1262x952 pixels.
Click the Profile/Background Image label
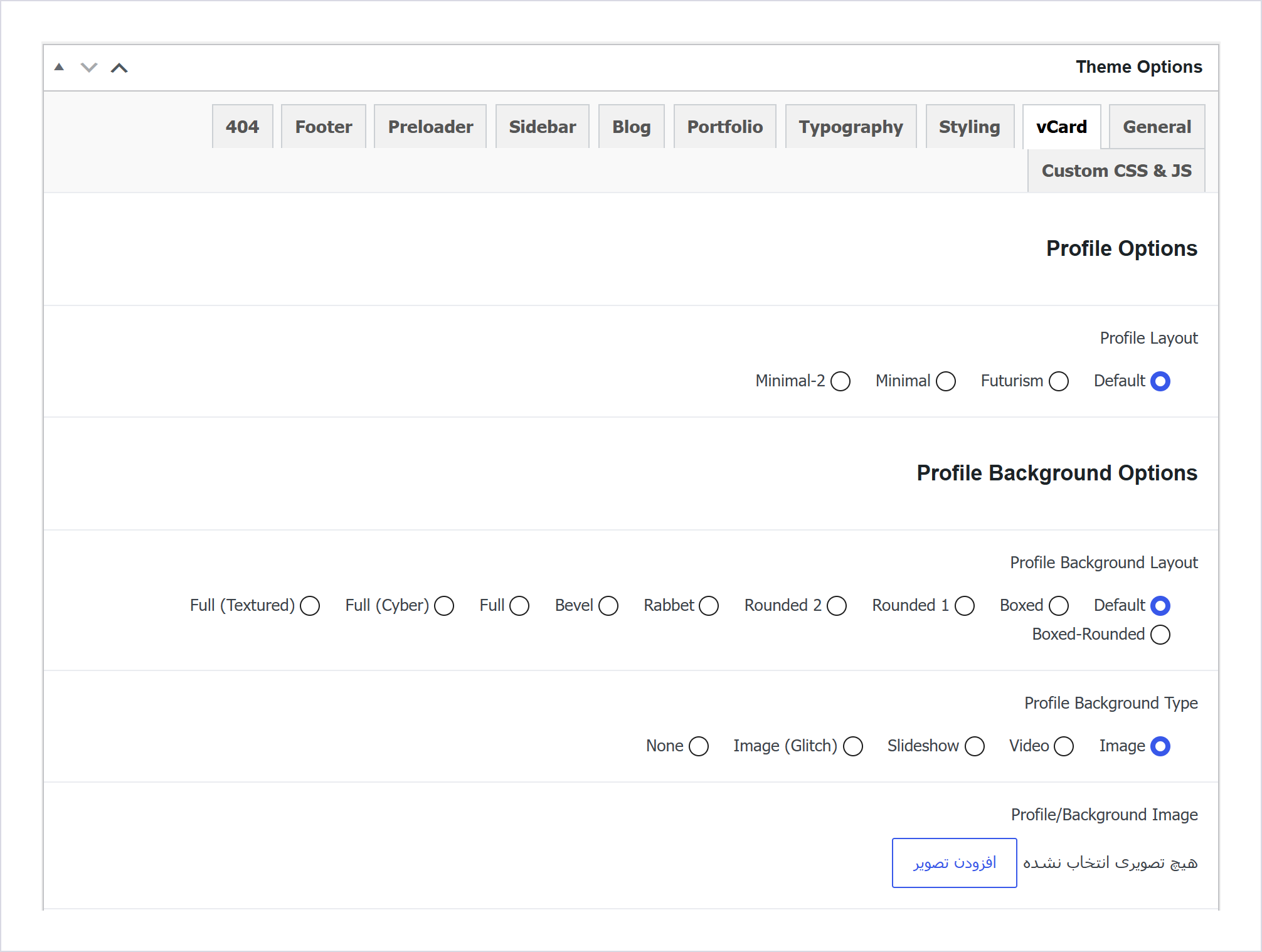click(x=1104, y=815)
